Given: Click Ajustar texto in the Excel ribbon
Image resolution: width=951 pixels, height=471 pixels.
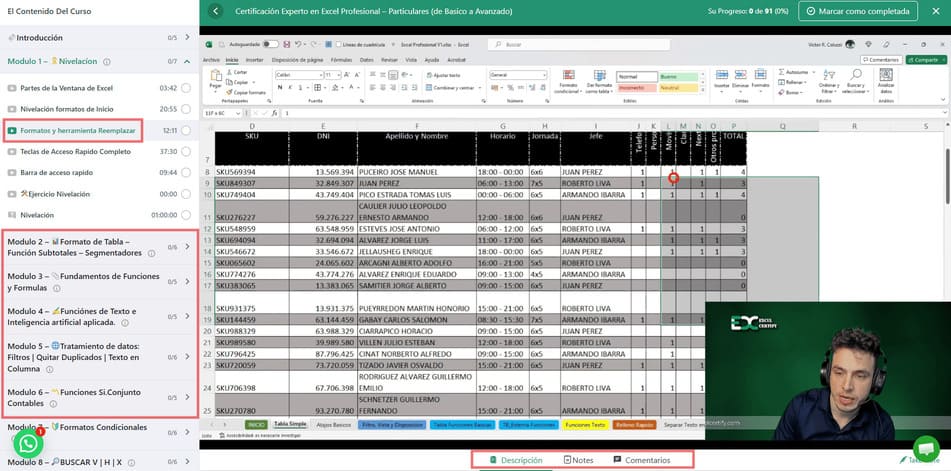Looking at the screenshot, I should (443, 75).
